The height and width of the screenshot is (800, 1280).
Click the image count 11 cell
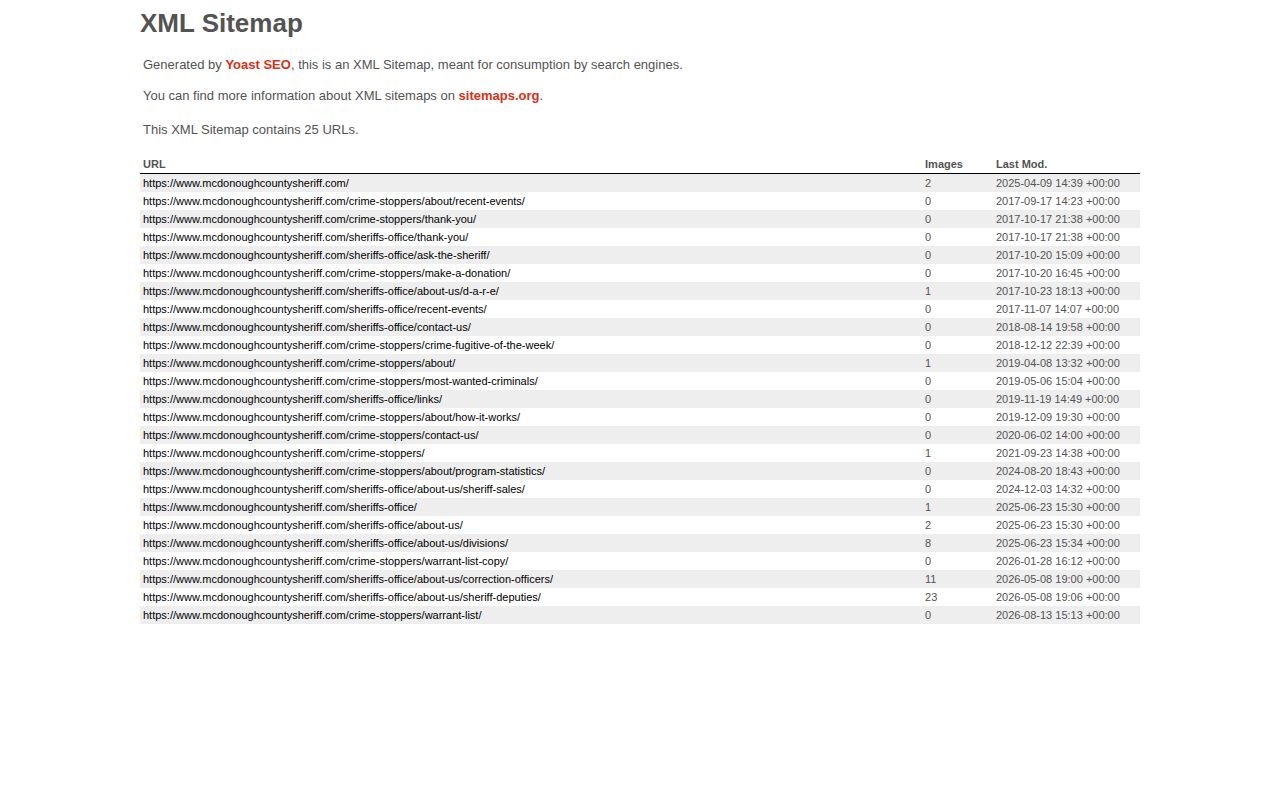pyautogui.click(x=931, y=579)
